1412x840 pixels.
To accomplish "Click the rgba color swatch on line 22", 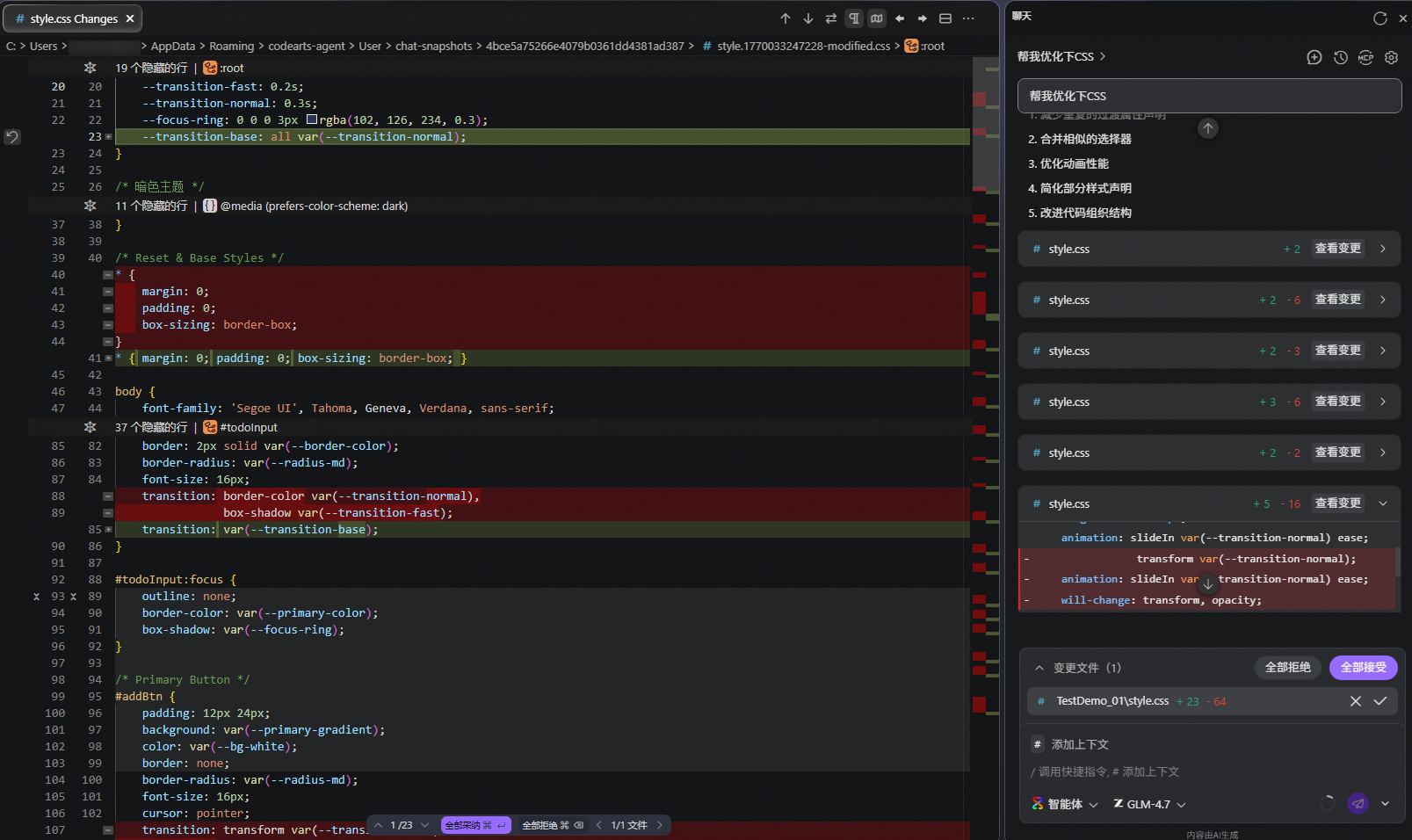I will (312, 119).
